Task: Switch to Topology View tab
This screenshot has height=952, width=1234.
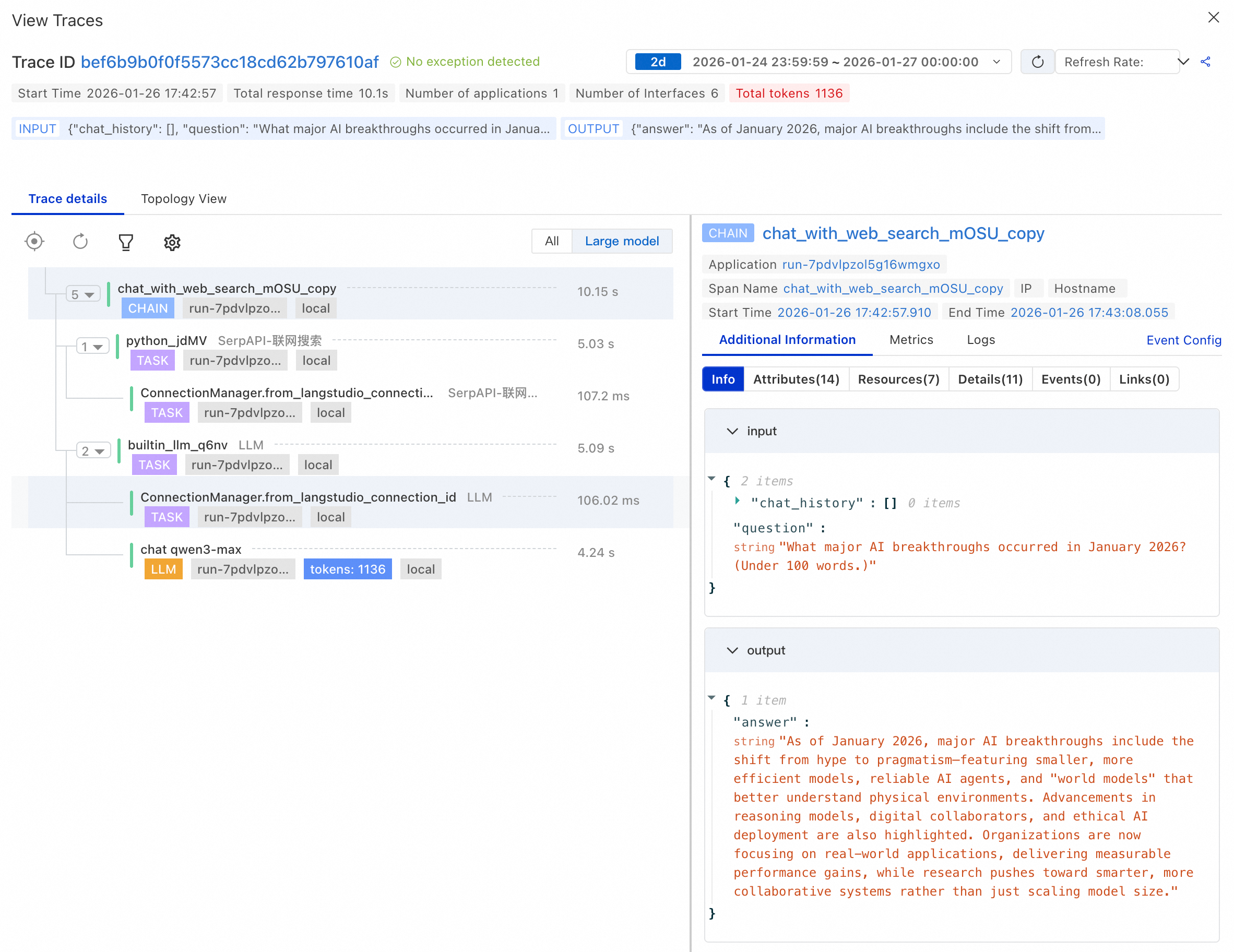Action: (x=184, y=199)
